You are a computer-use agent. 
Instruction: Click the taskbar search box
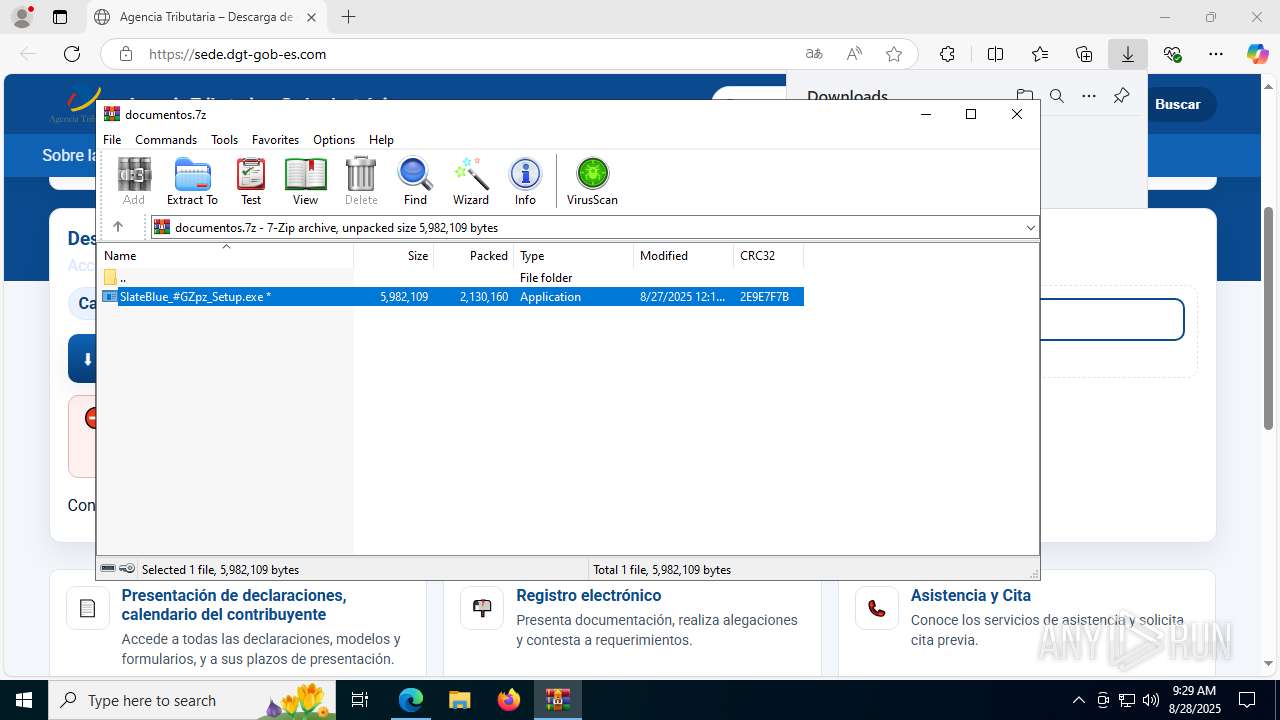point(193,700)
